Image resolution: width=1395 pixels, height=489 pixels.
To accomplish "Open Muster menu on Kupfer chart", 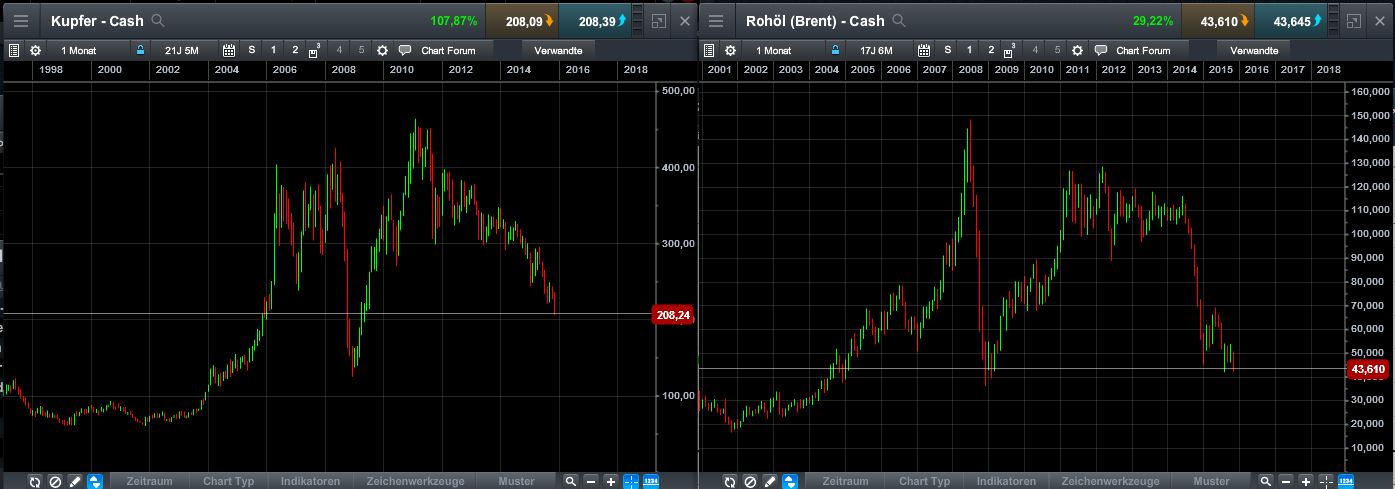I will [516, 481].
